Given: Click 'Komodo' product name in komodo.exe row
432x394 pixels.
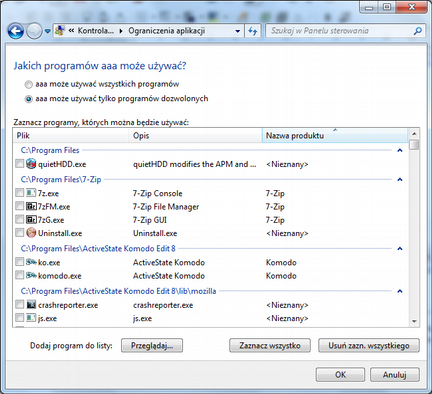Looking at the screenshot, I should point(281,276).
